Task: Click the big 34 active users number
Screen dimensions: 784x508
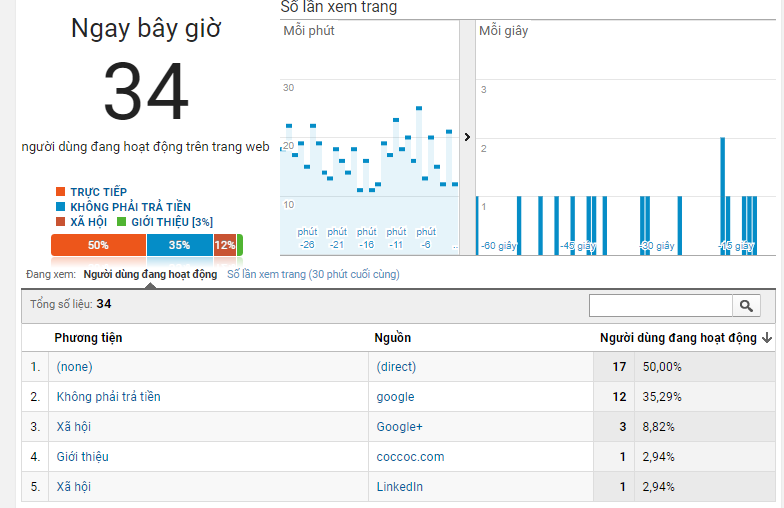Action: click(146, 91)
